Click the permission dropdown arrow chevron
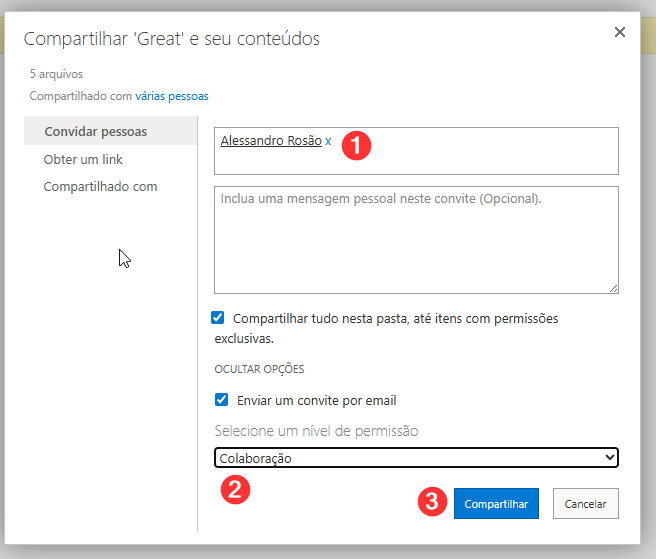The height and width of the screenshot is (559, 656). click(610, 458)
